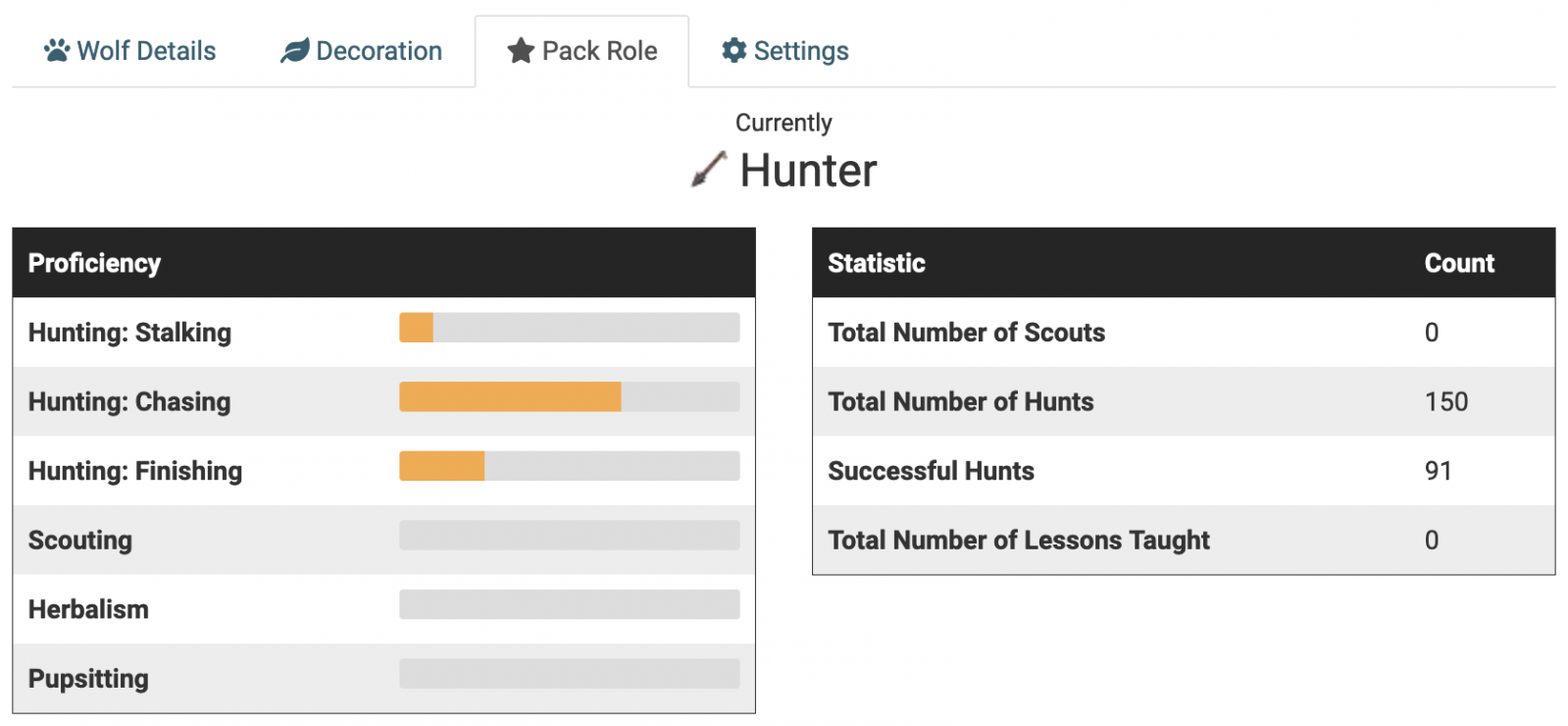1568x726 pixels.
Task: Click the paw icon beside Wolf Details
Action: coord(57,50)
